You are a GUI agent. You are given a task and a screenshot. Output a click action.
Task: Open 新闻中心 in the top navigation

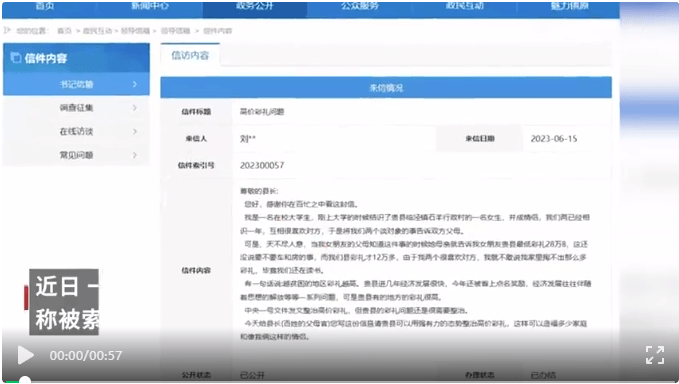tap(150, 6)
